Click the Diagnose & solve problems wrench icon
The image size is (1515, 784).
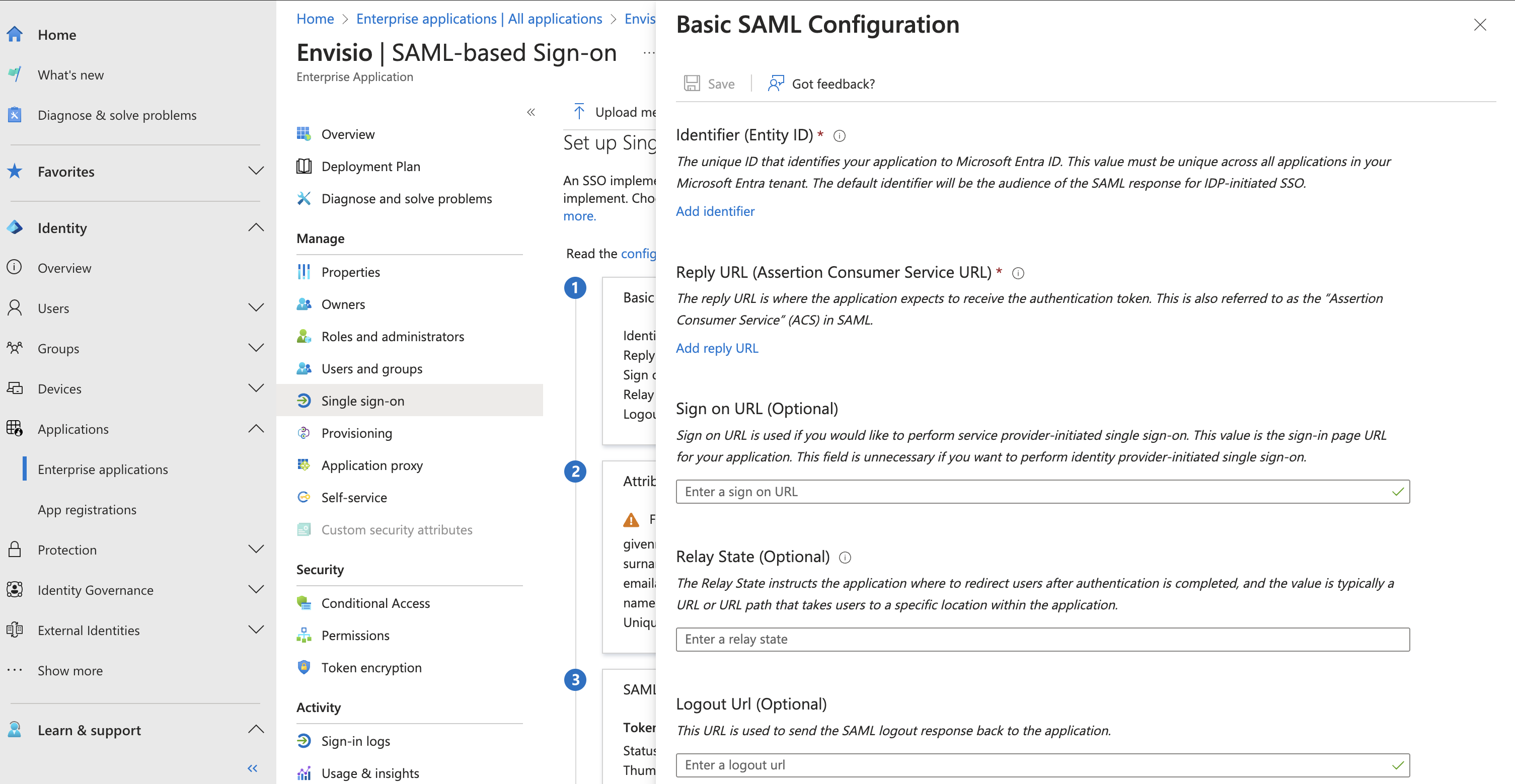[15, 114]
